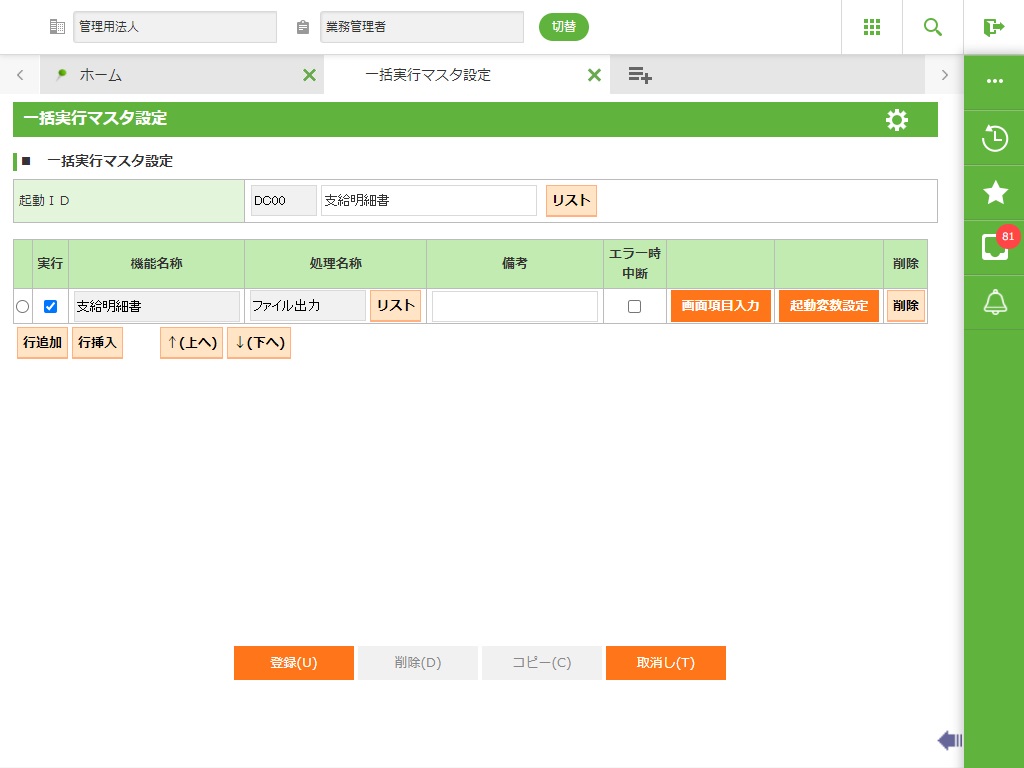Open the notifications bell icon
The image size is (1024, 768).
[x=995, y=303]
